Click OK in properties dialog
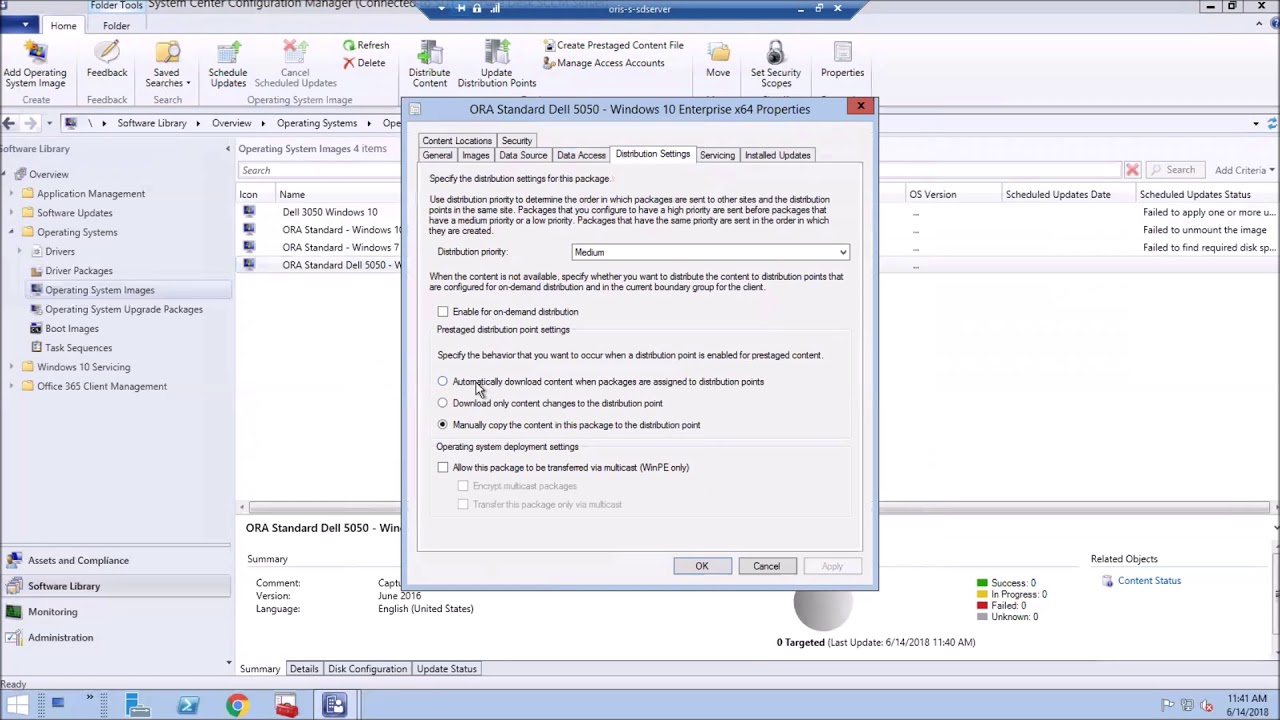 coord(702,566)
